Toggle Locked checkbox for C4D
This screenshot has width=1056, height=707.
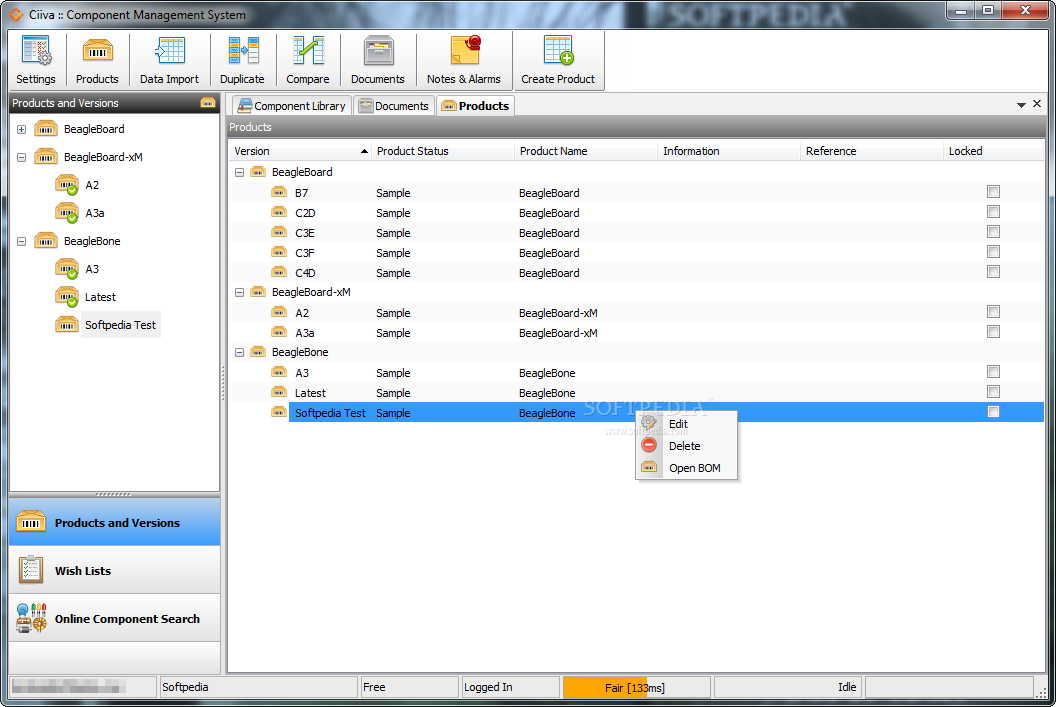pos(993,271)
